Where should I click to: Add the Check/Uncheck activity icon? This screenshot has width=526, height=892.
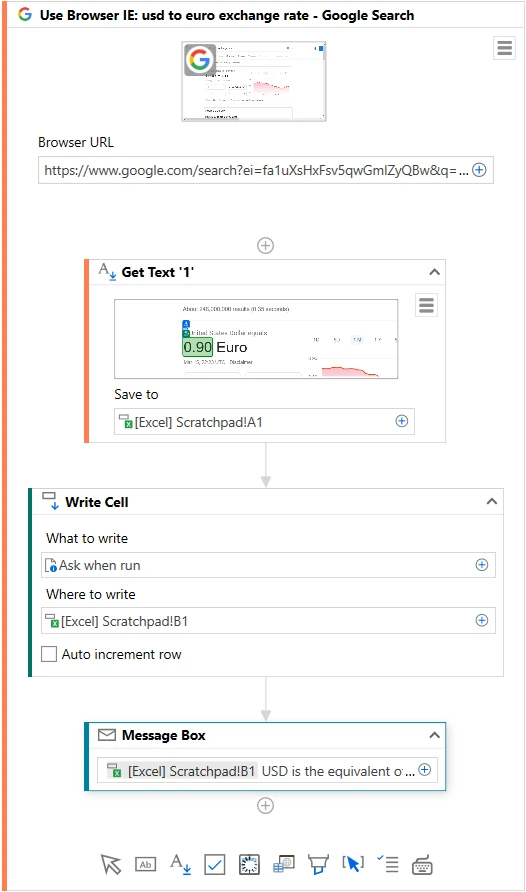click(x=214, y=865)
